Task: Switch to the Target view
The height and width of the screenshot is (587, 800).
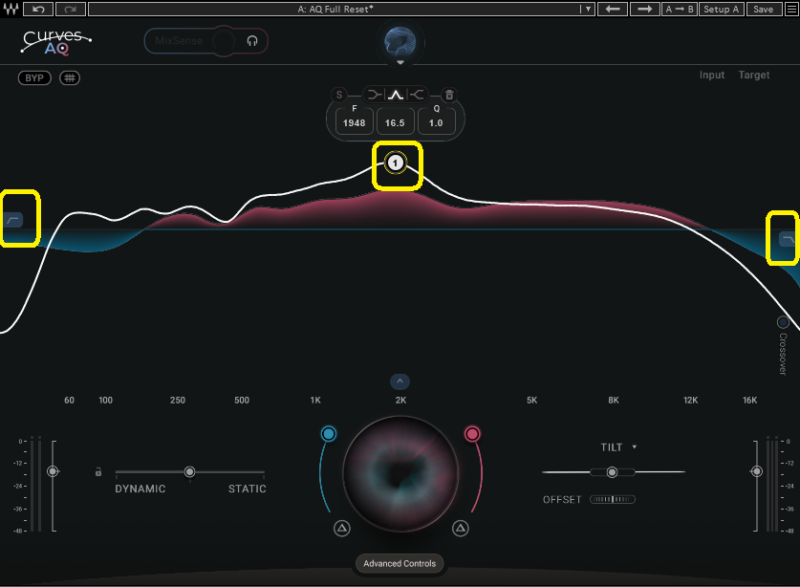Action: pyautogui.click(x=754, y=75)
